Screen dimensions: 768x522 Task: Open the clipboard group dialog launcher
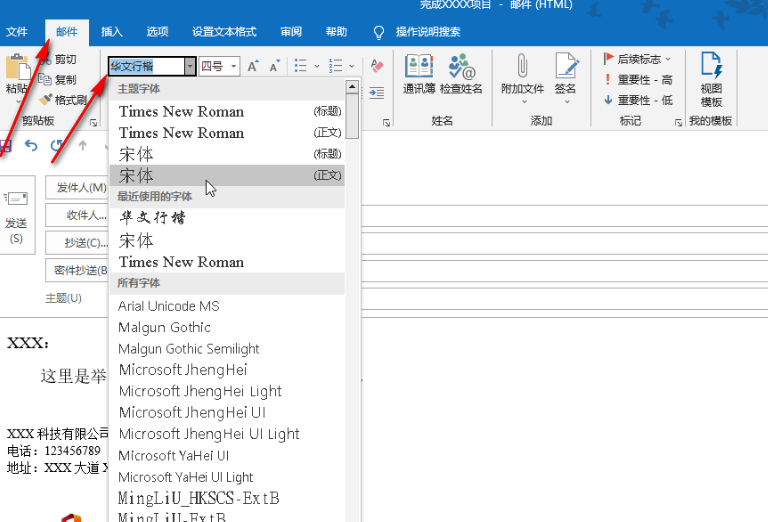click(93, 123)
